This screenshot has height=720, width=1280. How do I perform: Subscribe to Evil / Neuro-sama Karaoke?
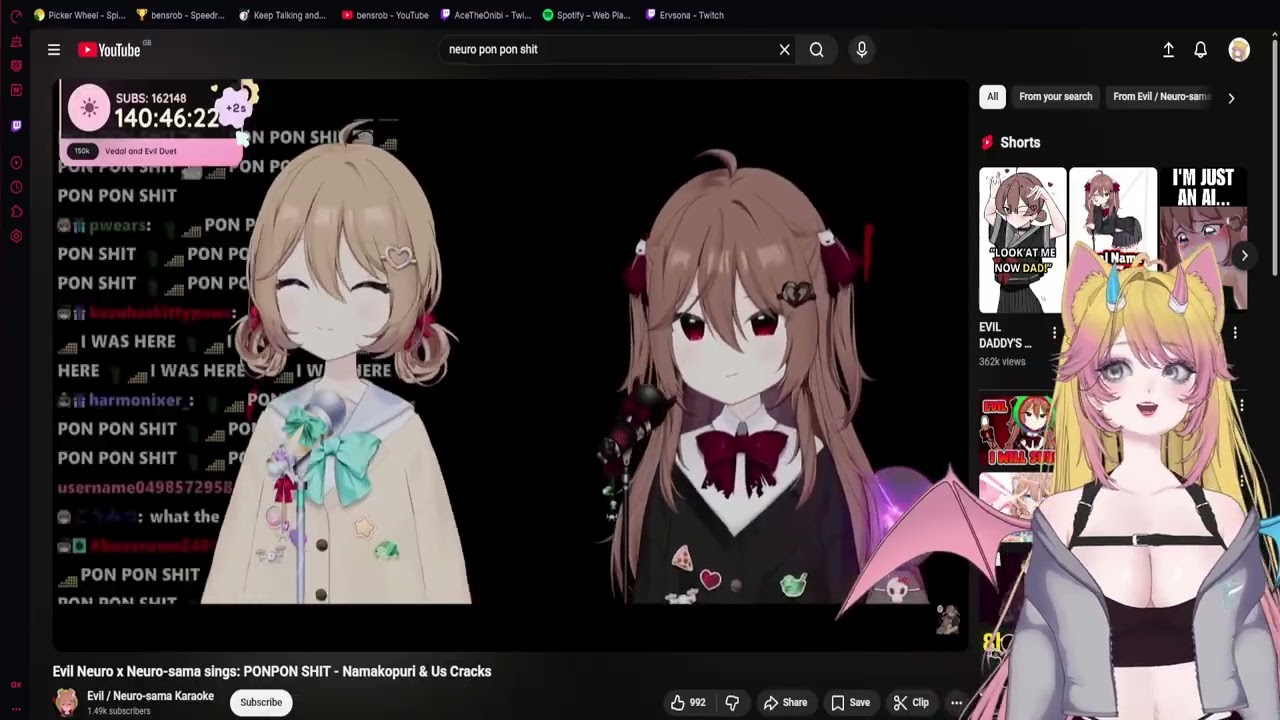point(261,702)
